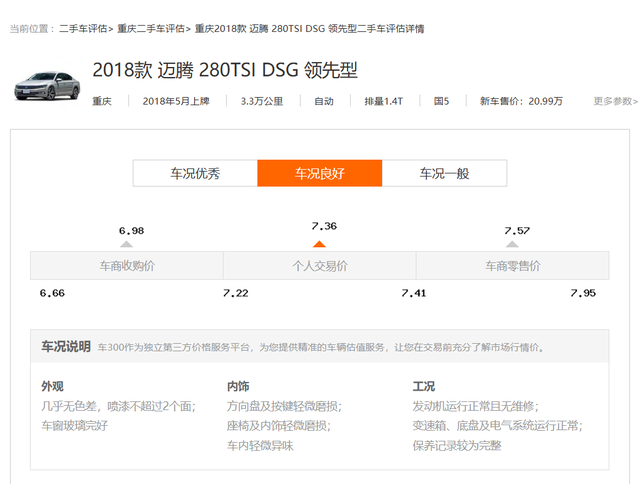Click the 几乎无色差，喷漆不超过2个面 line
Image resolution: width=640 pixels, height=484 pixels.
[118, 406]
